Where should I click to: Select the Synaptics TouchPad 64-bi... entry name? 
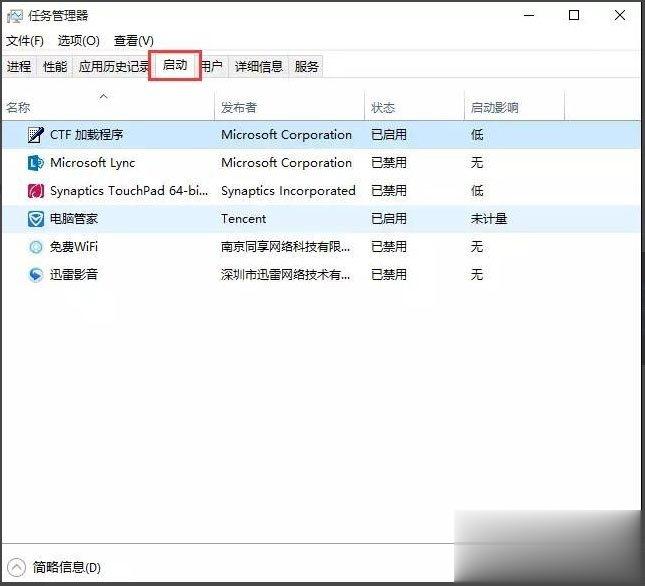click(x=129, y=191)
